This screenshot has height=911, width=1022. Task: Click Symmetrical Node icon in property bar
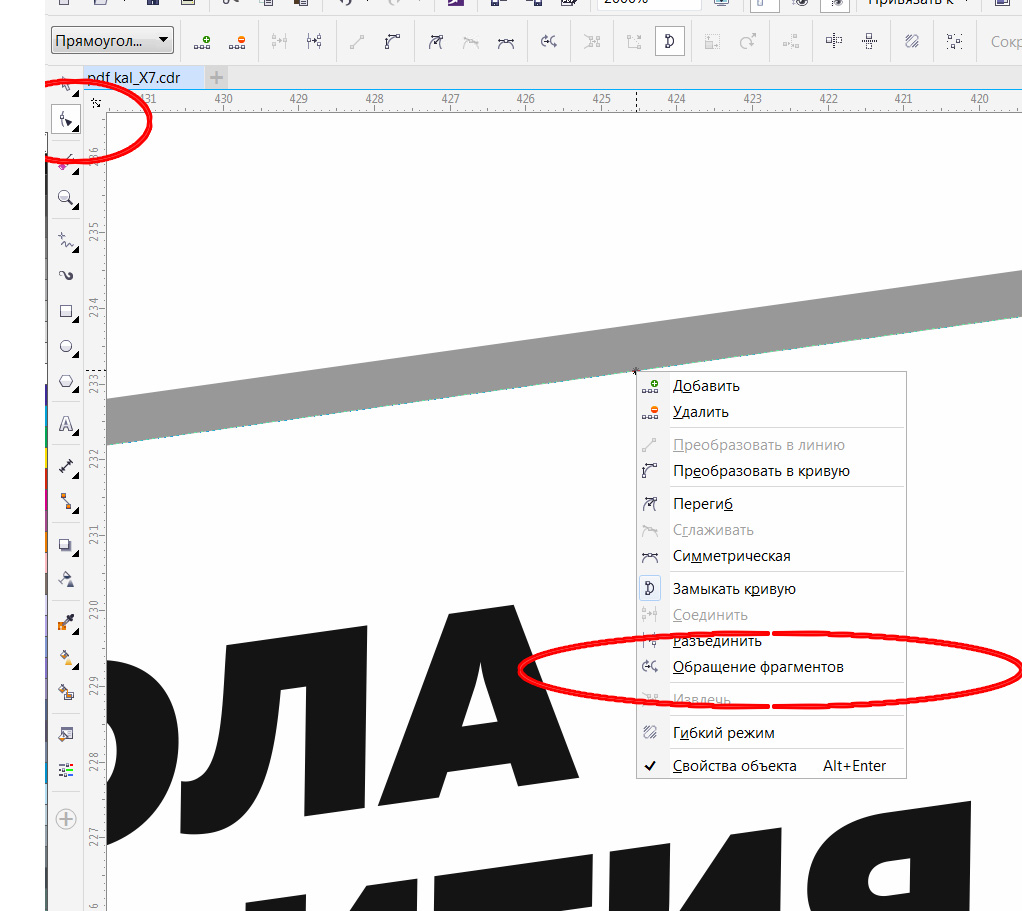(x=506, y=42)
